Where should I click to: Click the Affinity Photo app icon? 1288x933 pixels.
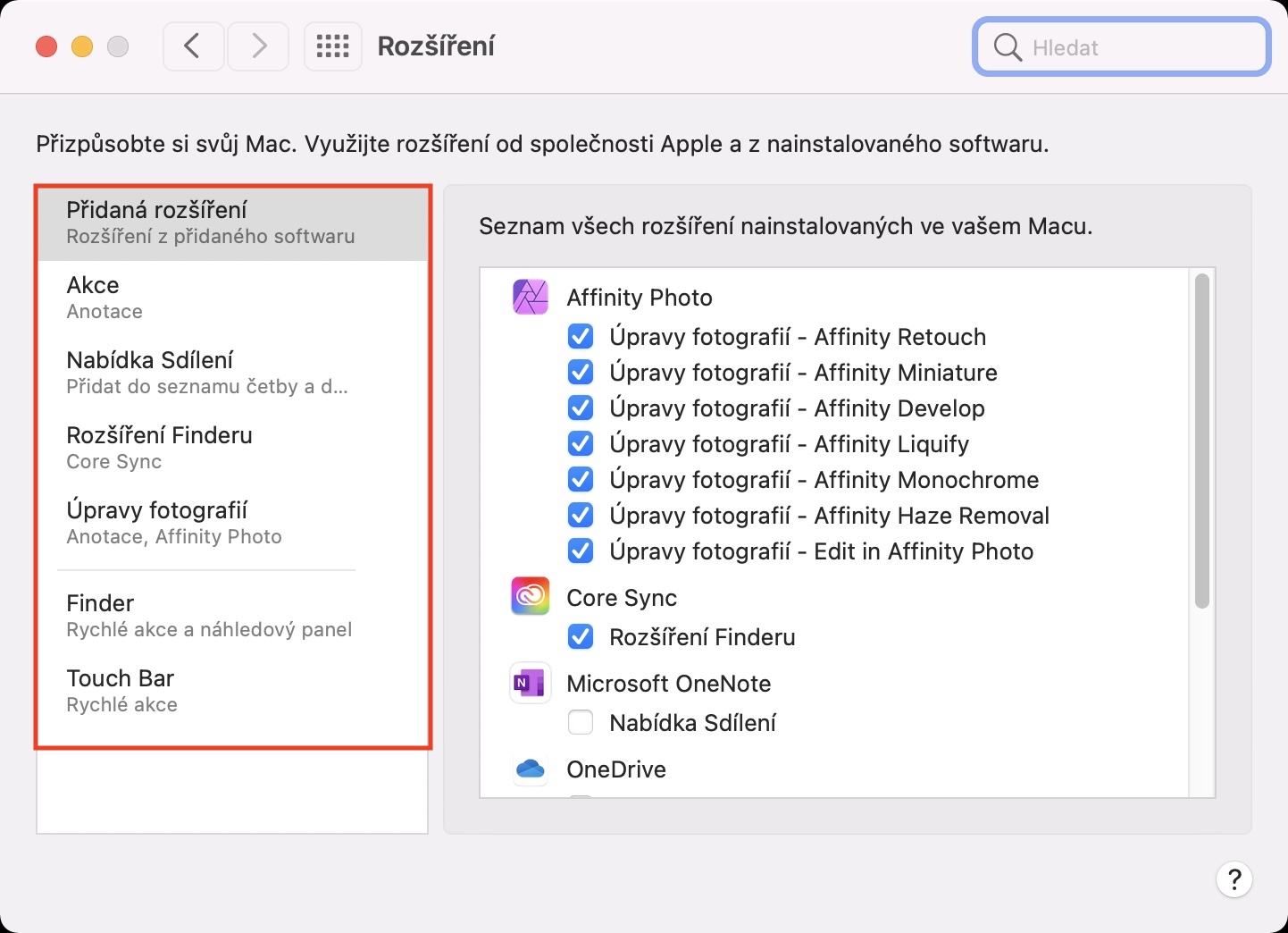click(x=530, y=297)
